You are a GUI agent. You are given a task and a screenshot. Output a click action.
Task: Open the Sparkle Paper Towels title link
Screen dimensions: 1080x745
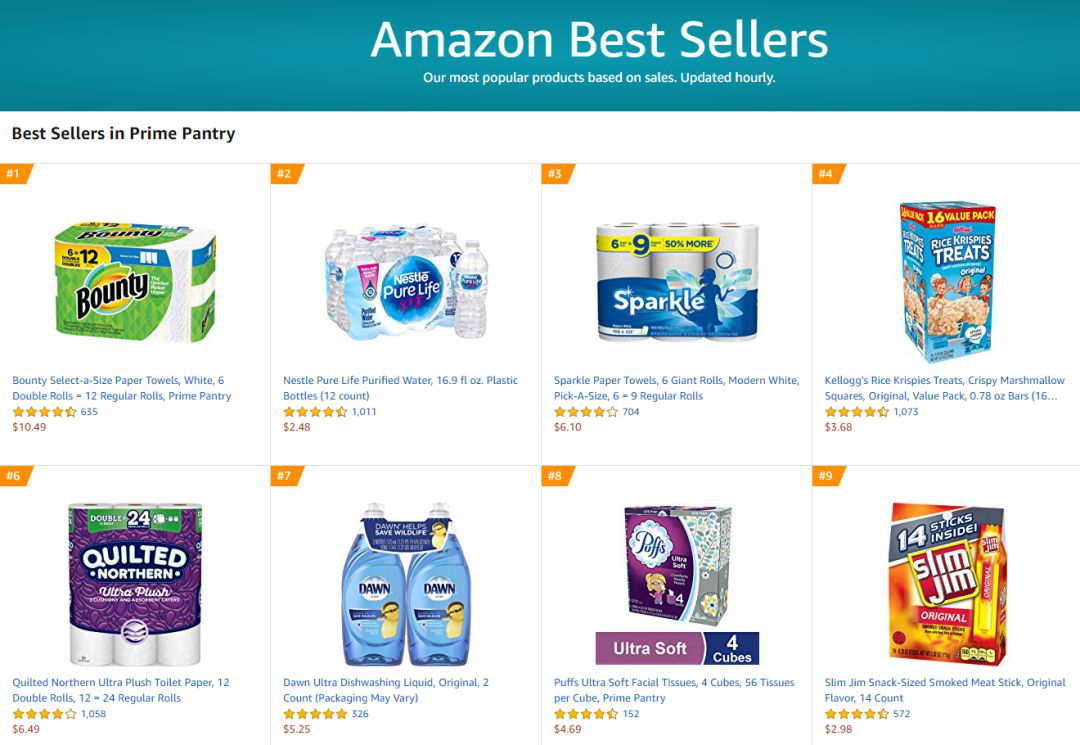(x=676, y=388)
